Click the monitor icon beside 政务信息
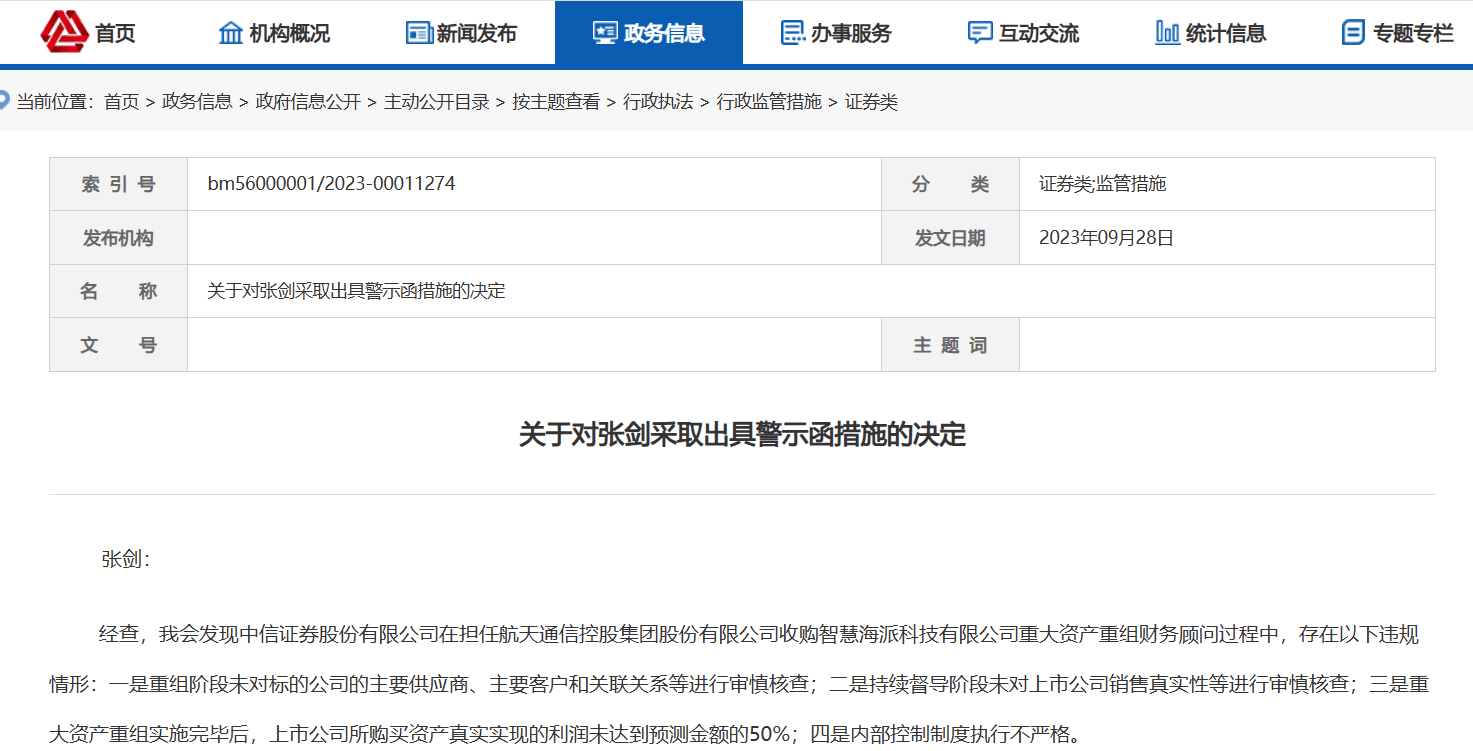 tap(605, 33)
